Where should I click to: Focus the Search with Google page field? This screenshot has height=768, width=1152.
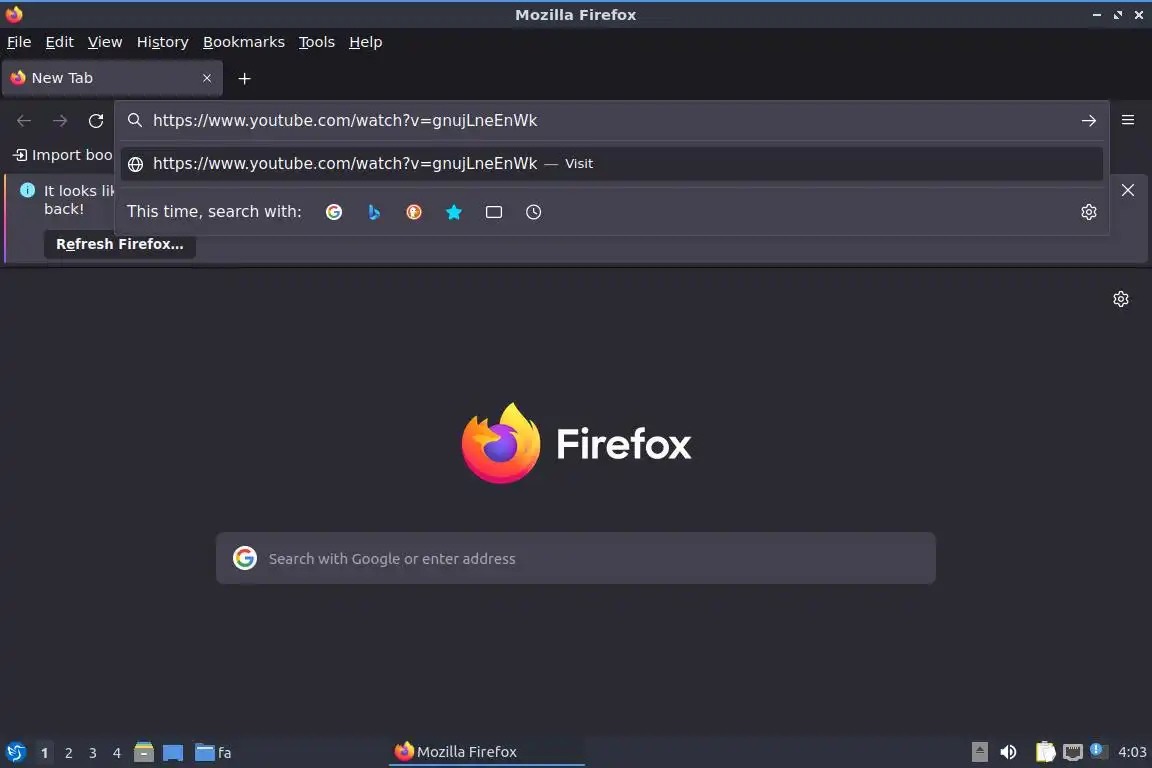pyautogui.click(x=575, y=559)
